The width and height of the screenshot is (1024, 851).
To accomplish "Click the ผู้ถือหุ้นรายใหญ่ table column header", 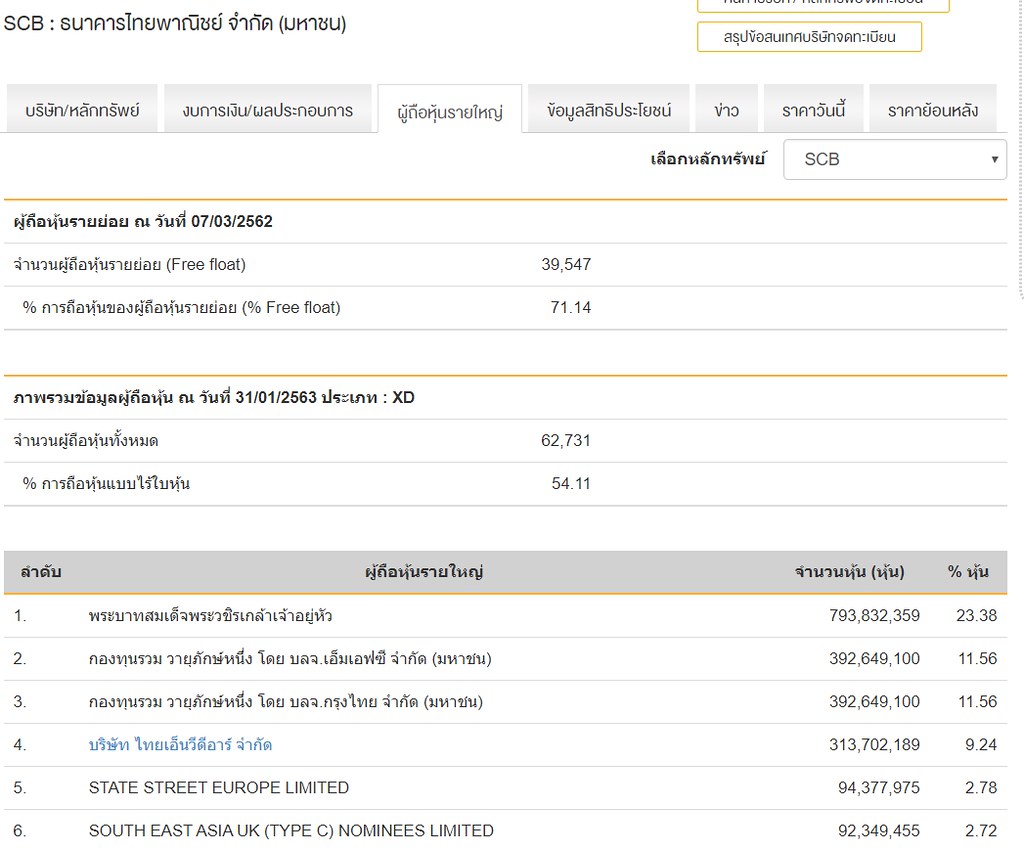I will coord(424,572).
